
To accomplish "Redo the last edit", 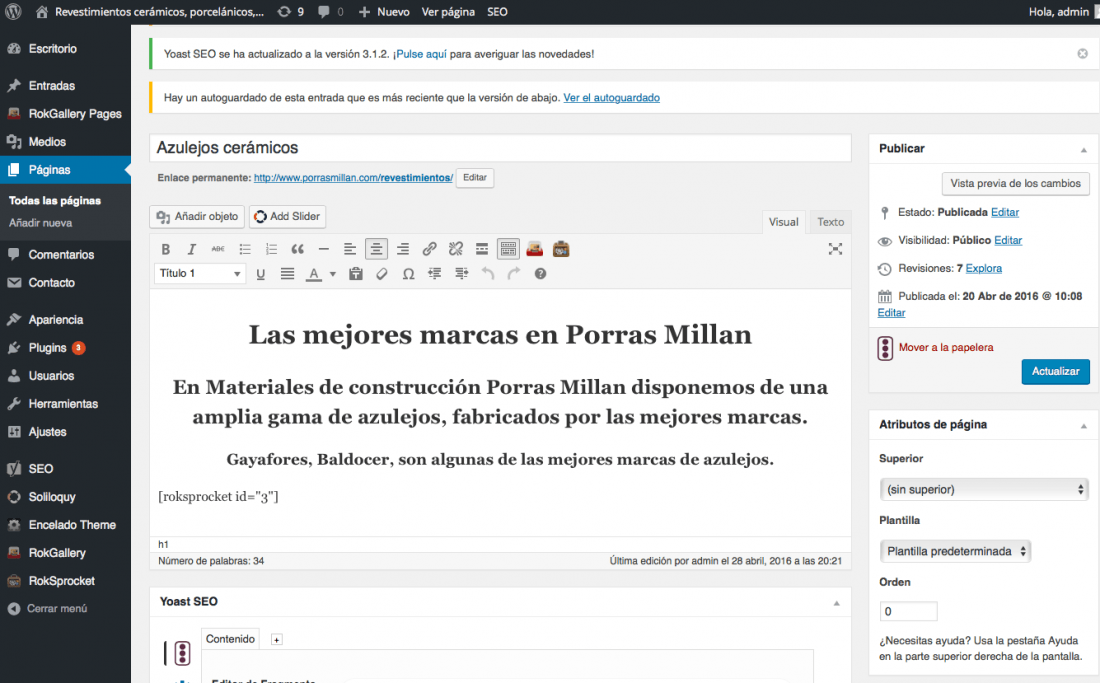I will [514, 274].
